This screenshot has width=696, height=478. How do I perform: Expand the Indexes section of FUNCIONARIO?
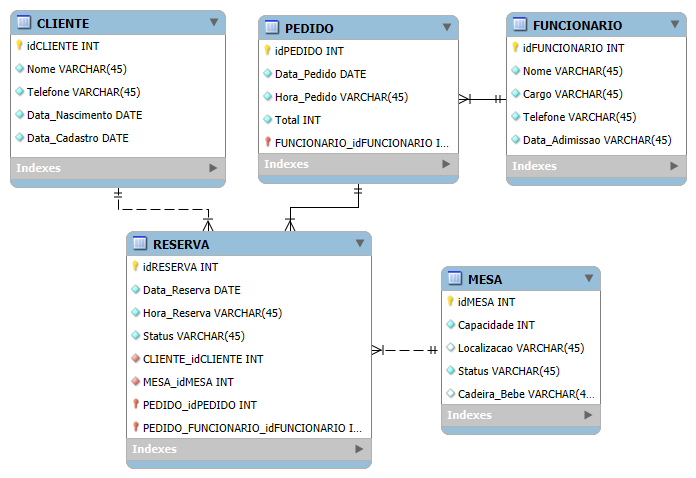(674, 166)
